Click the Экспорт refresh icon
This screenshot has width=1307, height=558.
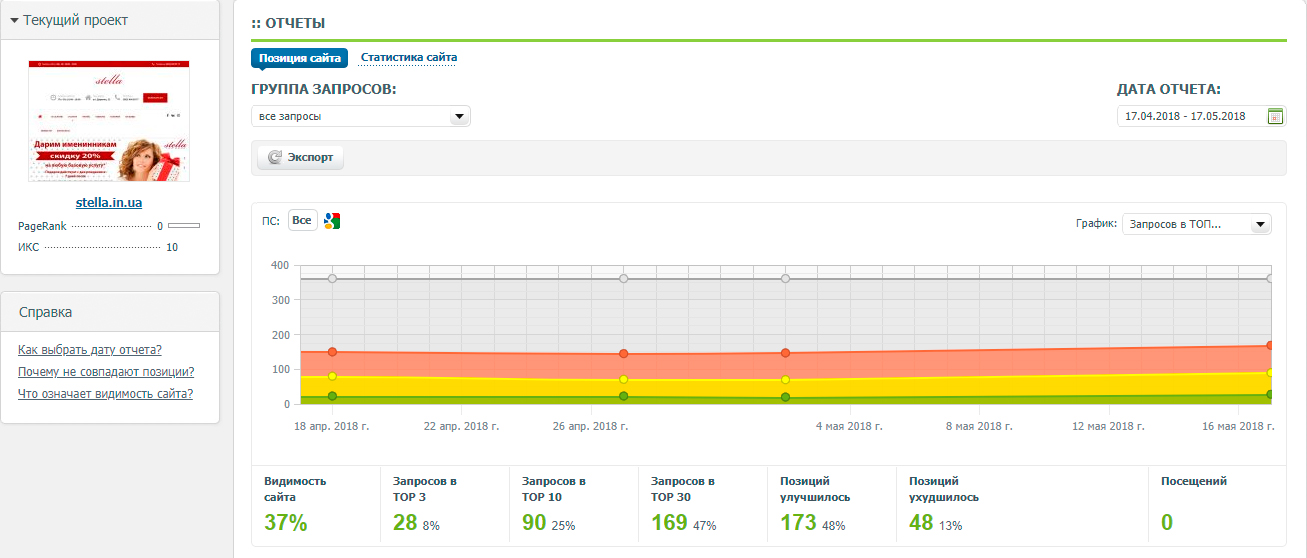click(x=275, y=158)
